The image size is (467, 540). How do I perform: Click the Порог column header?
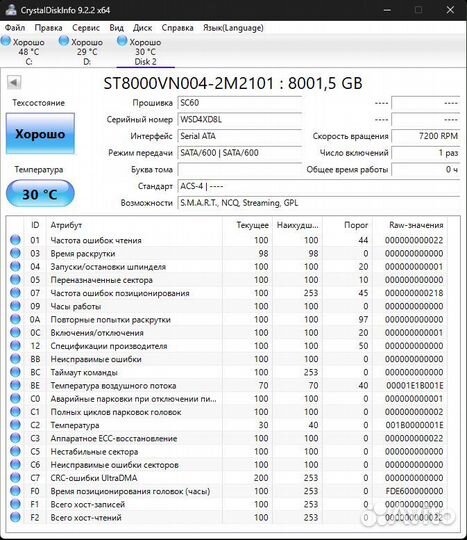(x=347, y=225)
